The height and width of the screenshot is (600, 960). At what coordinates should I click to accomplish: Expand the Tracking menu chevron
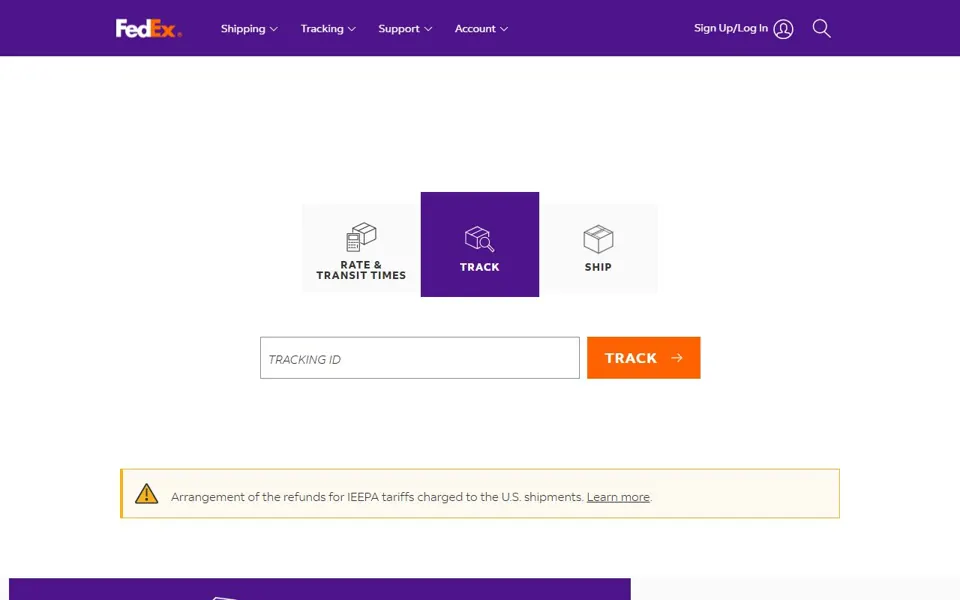(x=351, y=29)
